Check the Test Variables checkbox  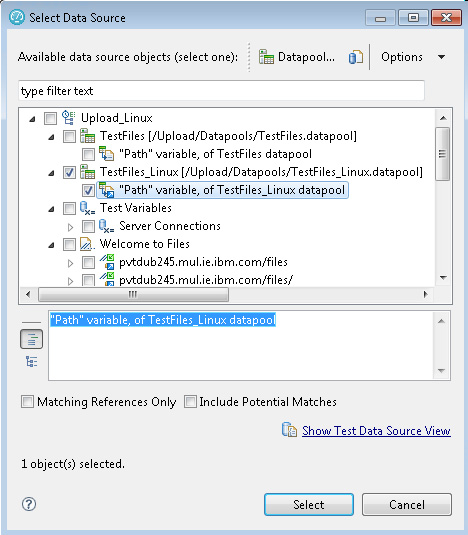click(x=69, y=208)
